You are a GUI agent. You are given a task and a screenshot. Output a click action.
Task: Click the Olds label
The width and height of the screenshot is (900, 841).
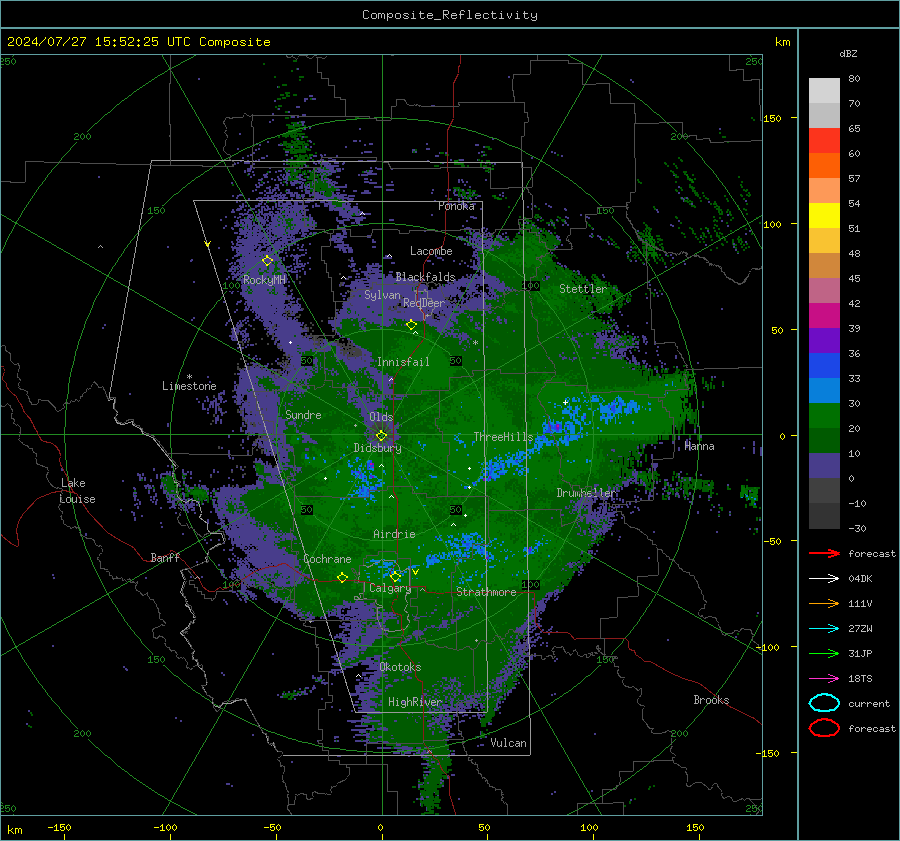point(381,417)
